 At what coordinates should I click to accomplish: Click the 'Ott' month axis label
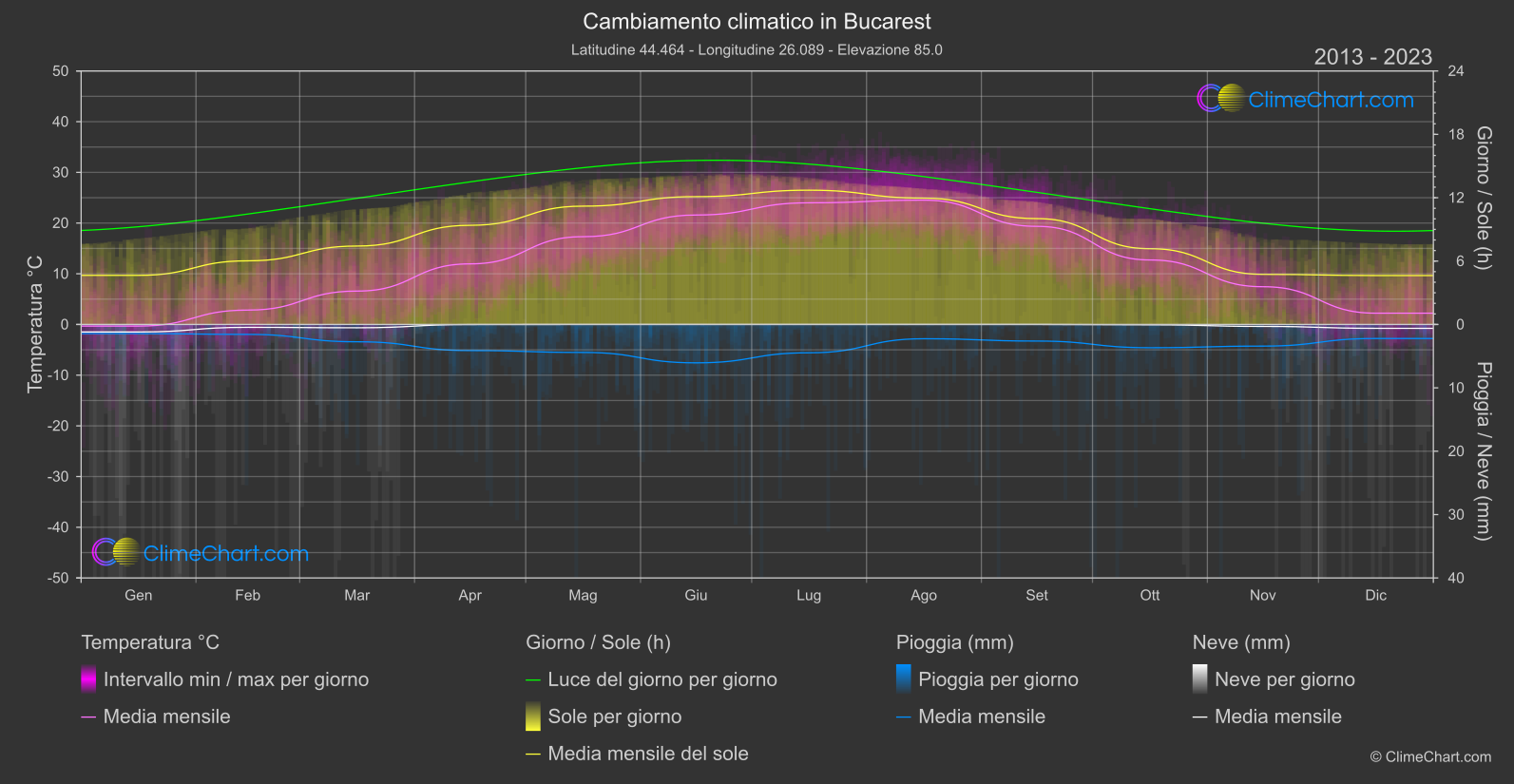pyautogui.click(x=1150, y=596)
